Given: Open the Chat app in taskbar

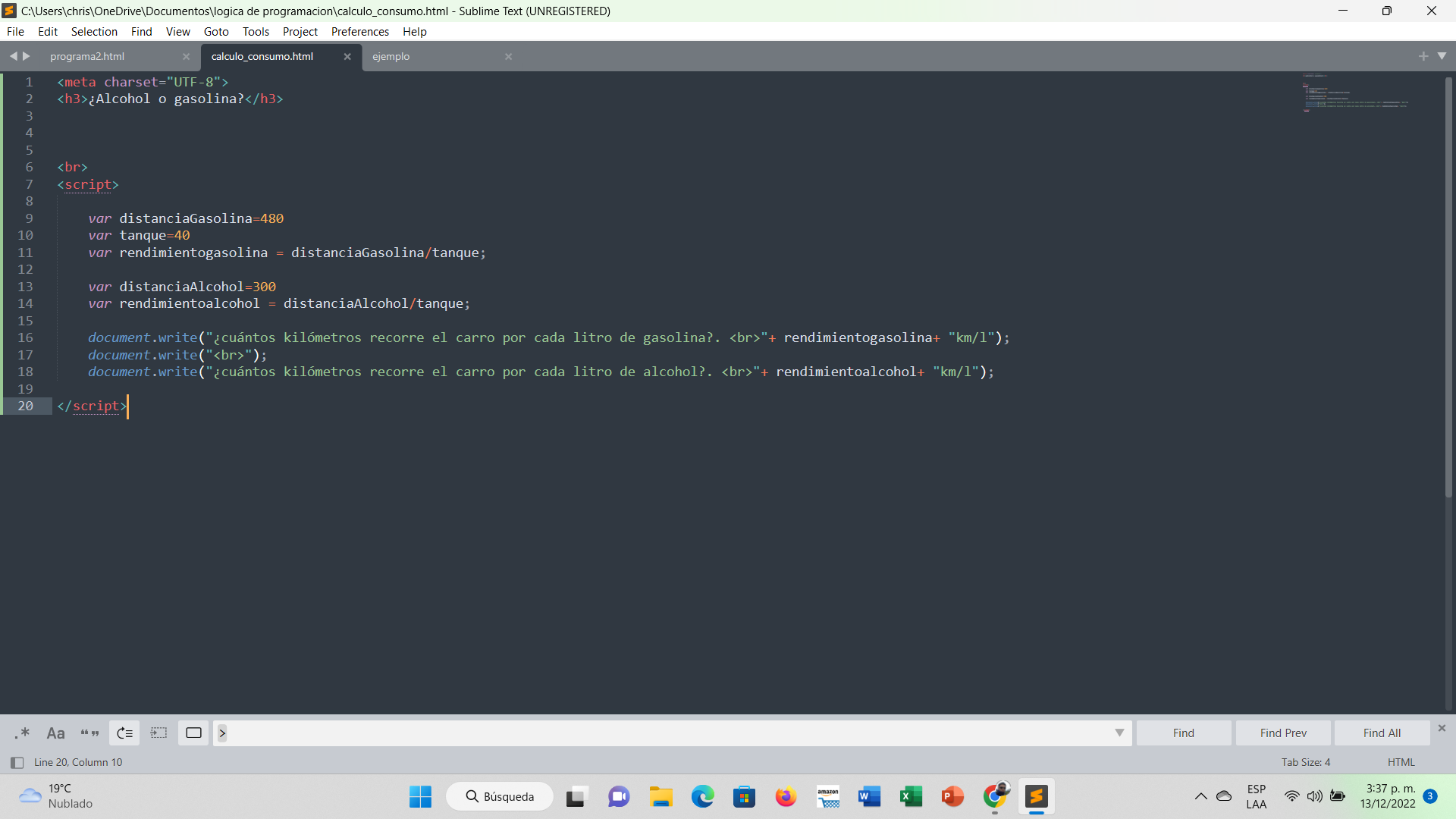Looking at the screenshot, I should [x=619, y=797].
